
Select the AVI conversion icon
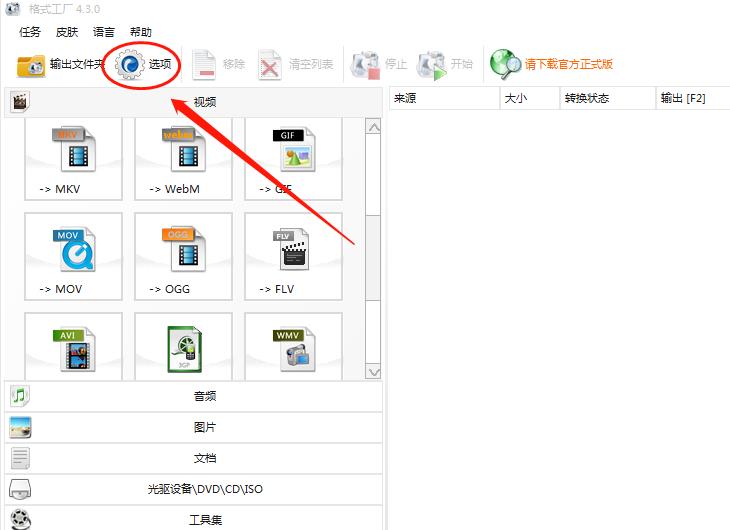74,349
